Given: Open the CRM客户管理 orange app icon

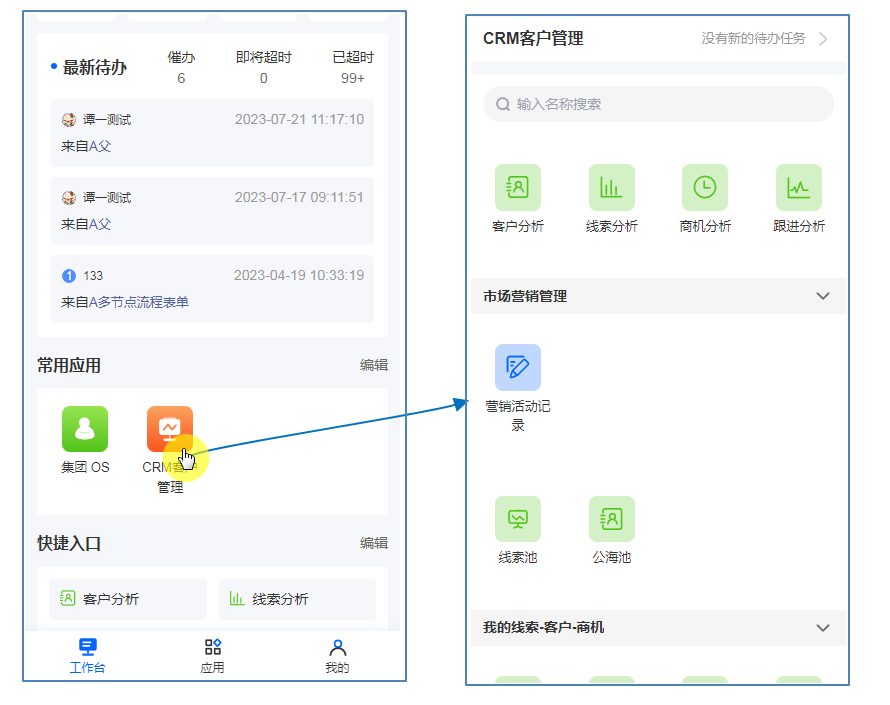Looking at the screenshot, I should (169, 430).
